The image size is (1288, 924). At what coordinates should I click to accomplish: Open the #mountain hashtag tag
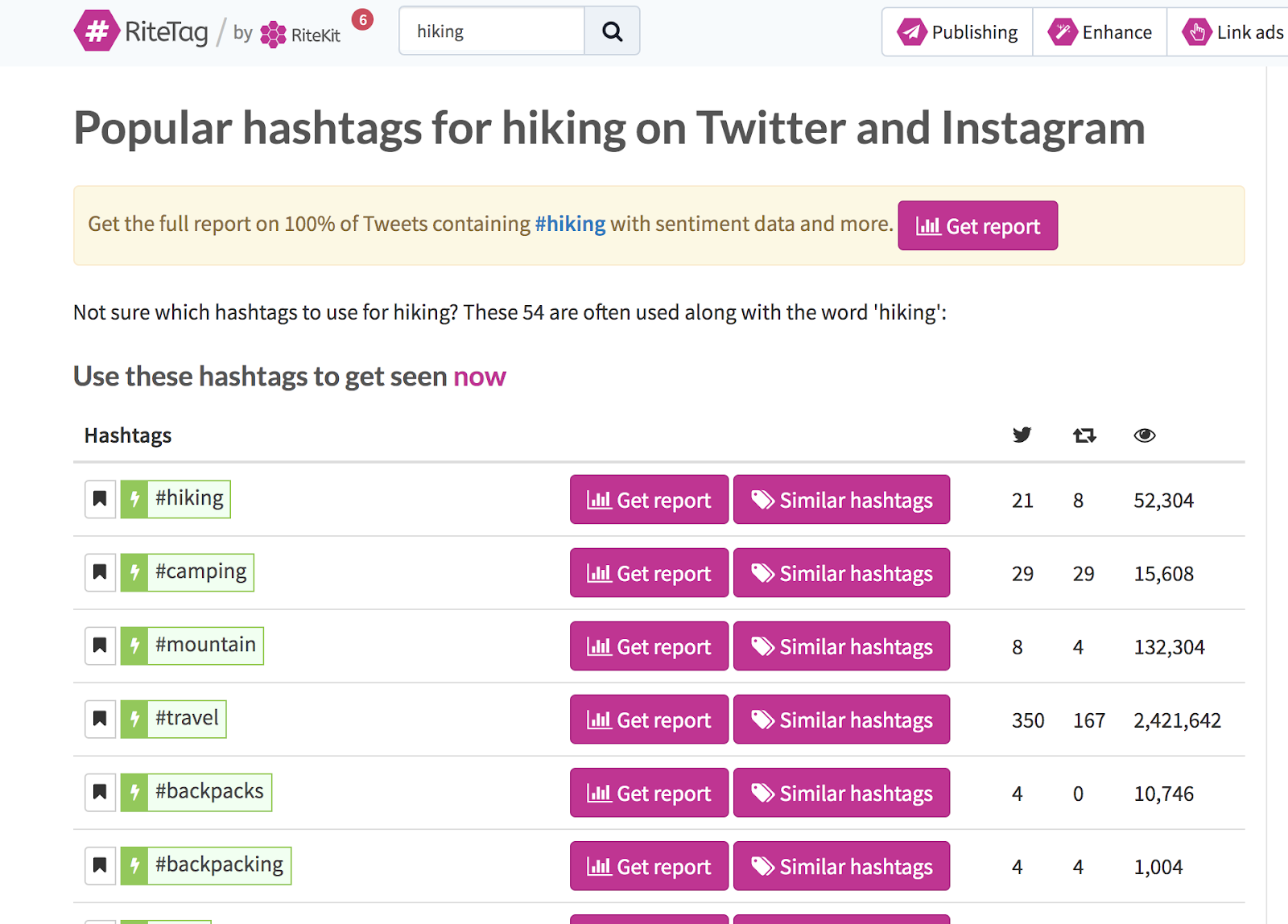coord(205,646)
